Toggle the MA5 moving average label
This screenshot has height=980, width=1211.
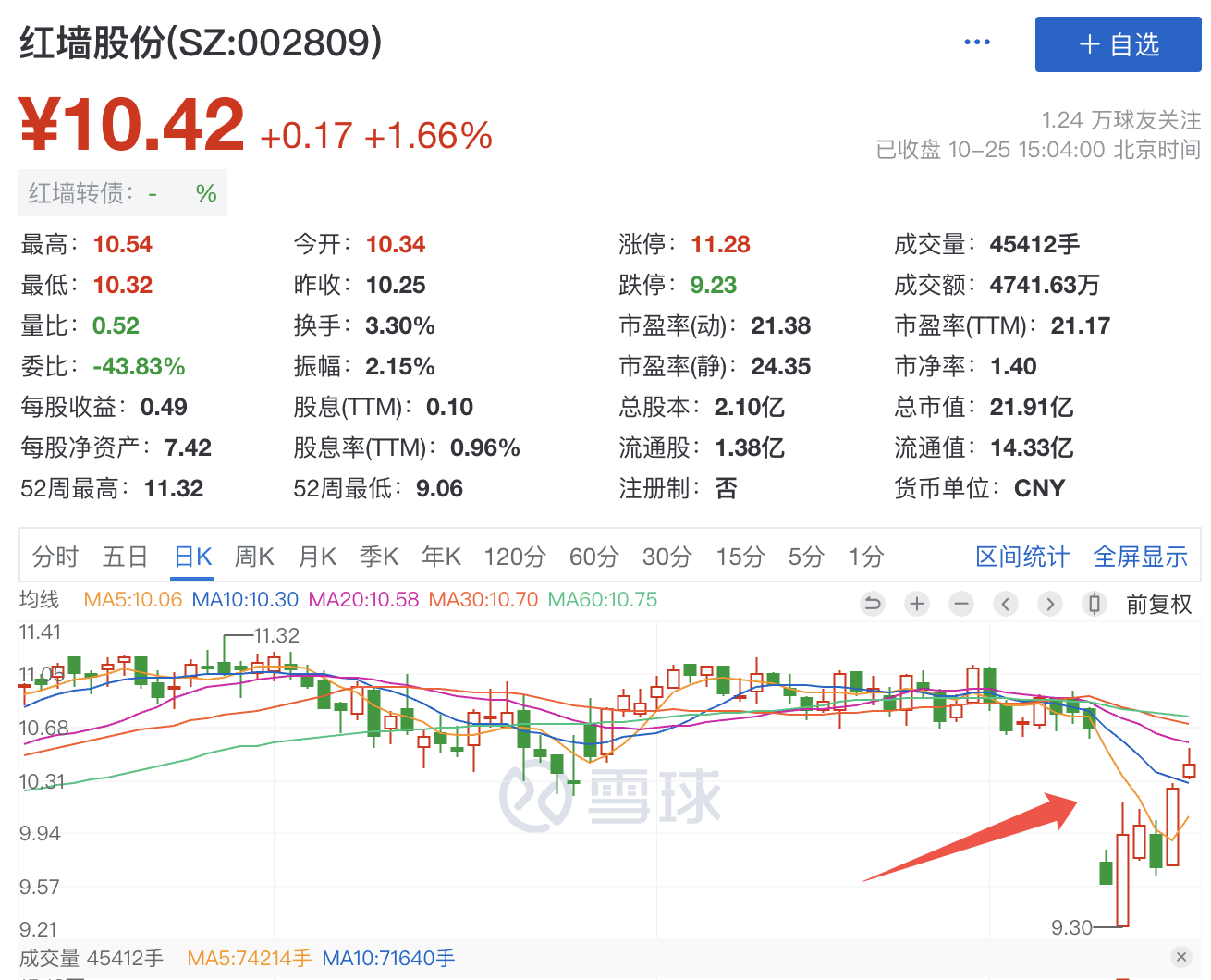point(132,600)
